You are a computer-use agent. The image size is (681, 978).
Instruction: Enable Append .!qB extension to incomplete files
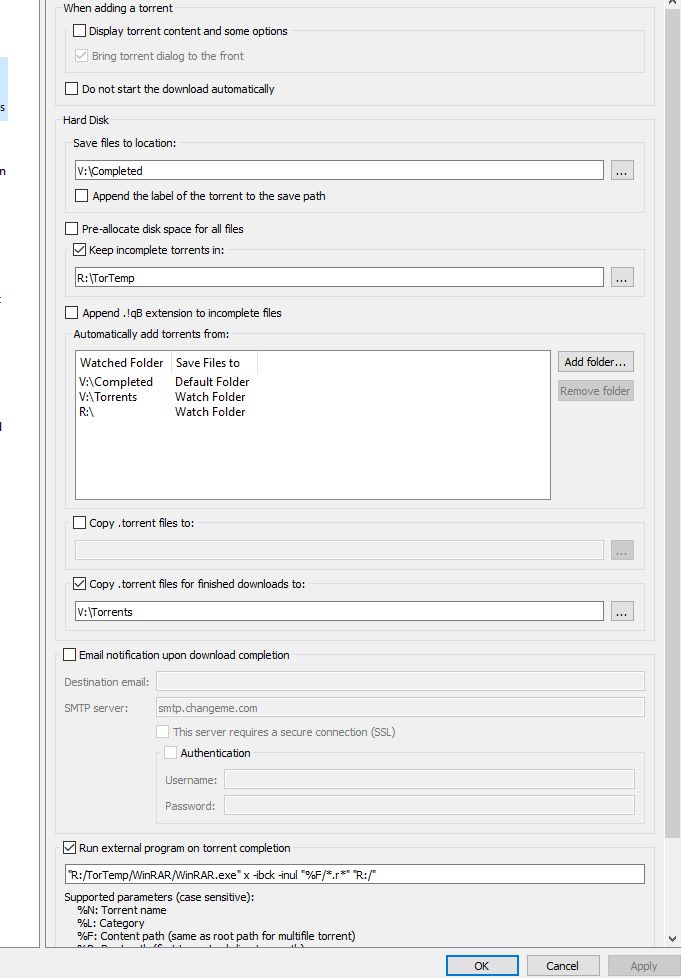[72, 312]
